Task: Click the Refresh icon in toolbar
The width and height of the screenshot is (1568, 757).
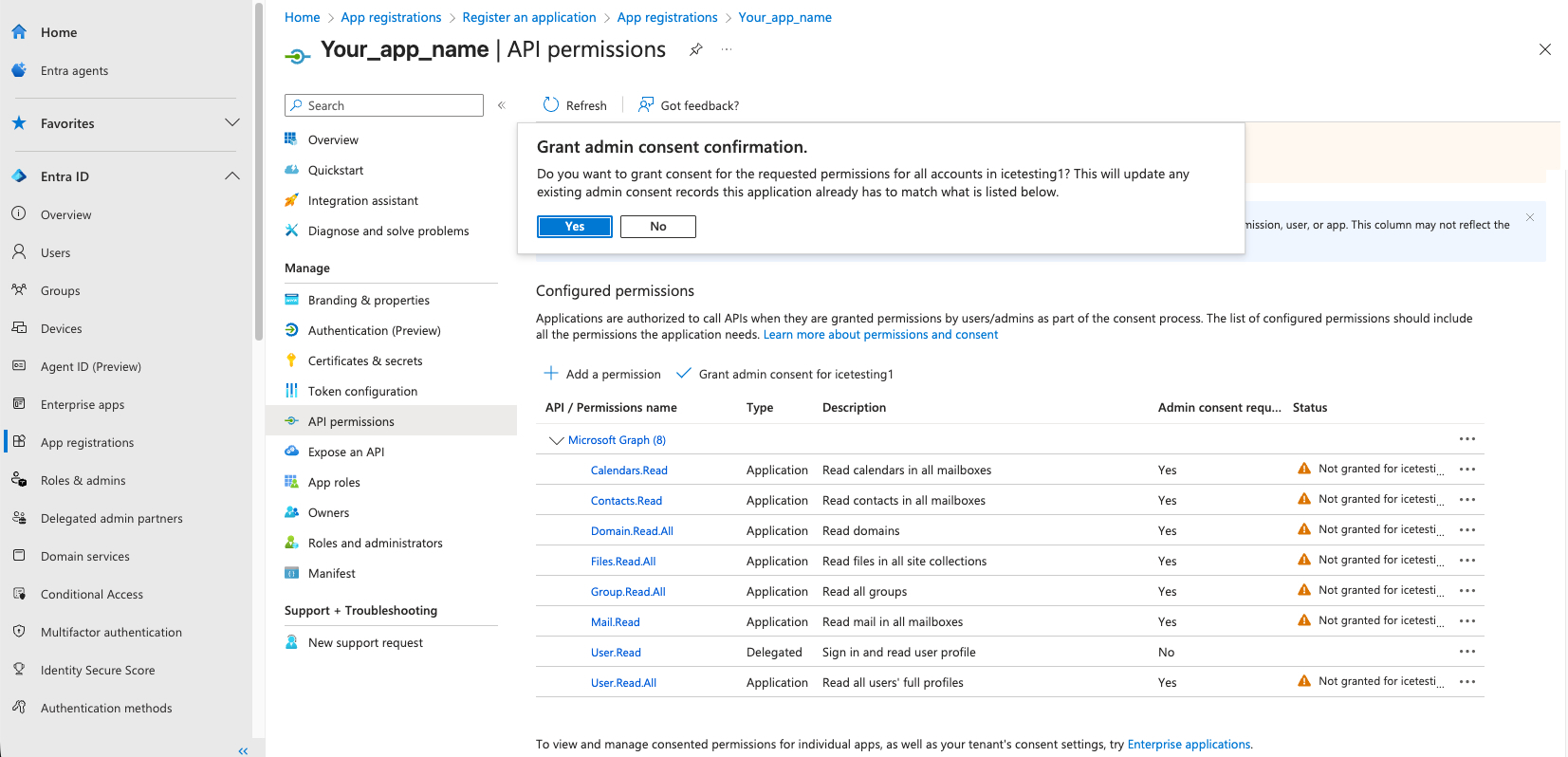Action: click(551, 105)
